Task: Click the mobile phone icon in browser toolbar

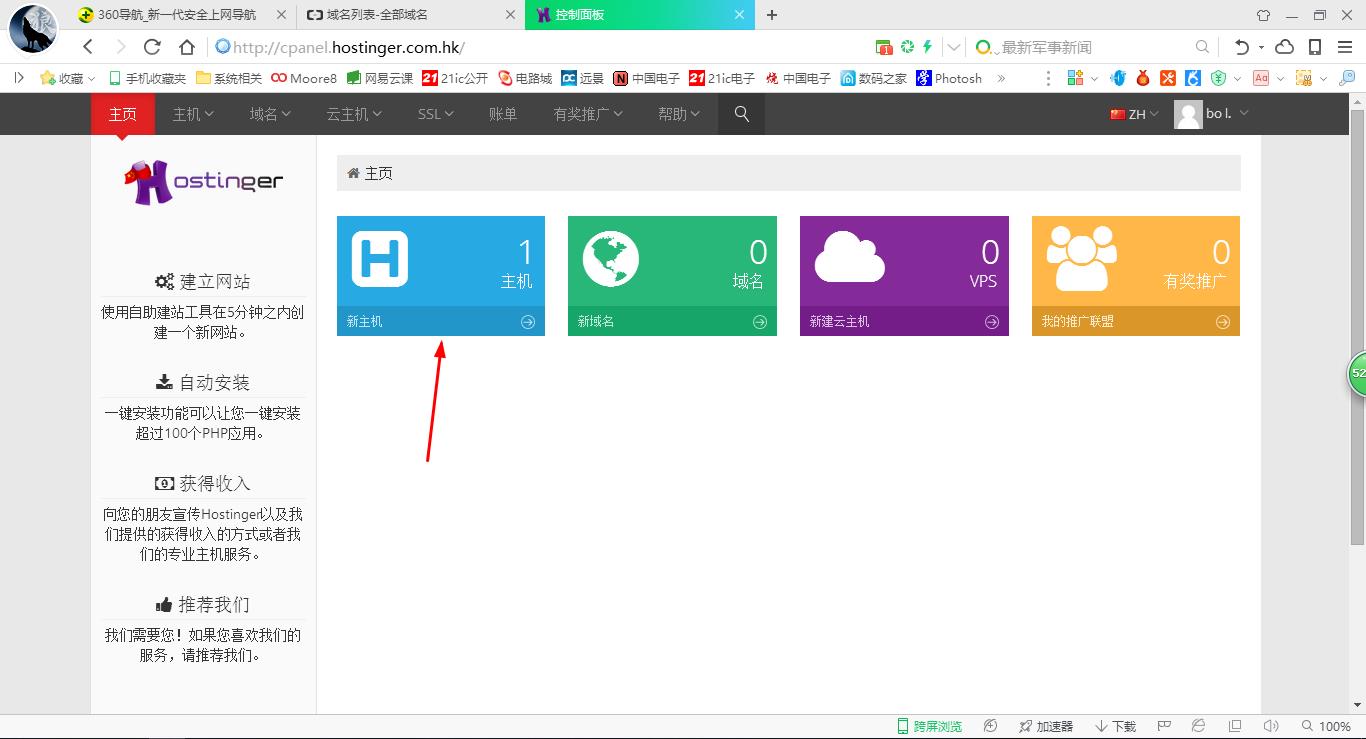Action: [x=1315, y=47]
